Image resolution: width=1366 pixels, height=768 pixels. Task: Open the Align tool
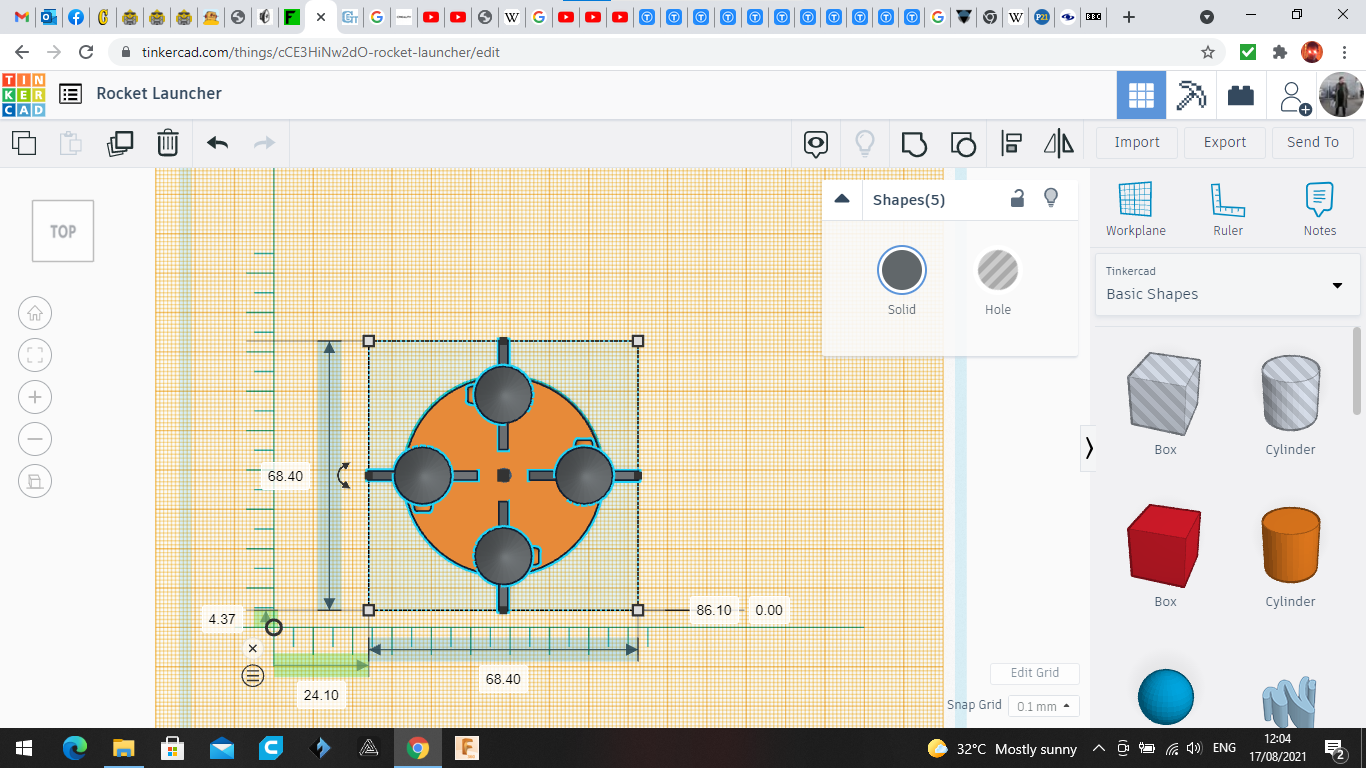coord(1011,143)
